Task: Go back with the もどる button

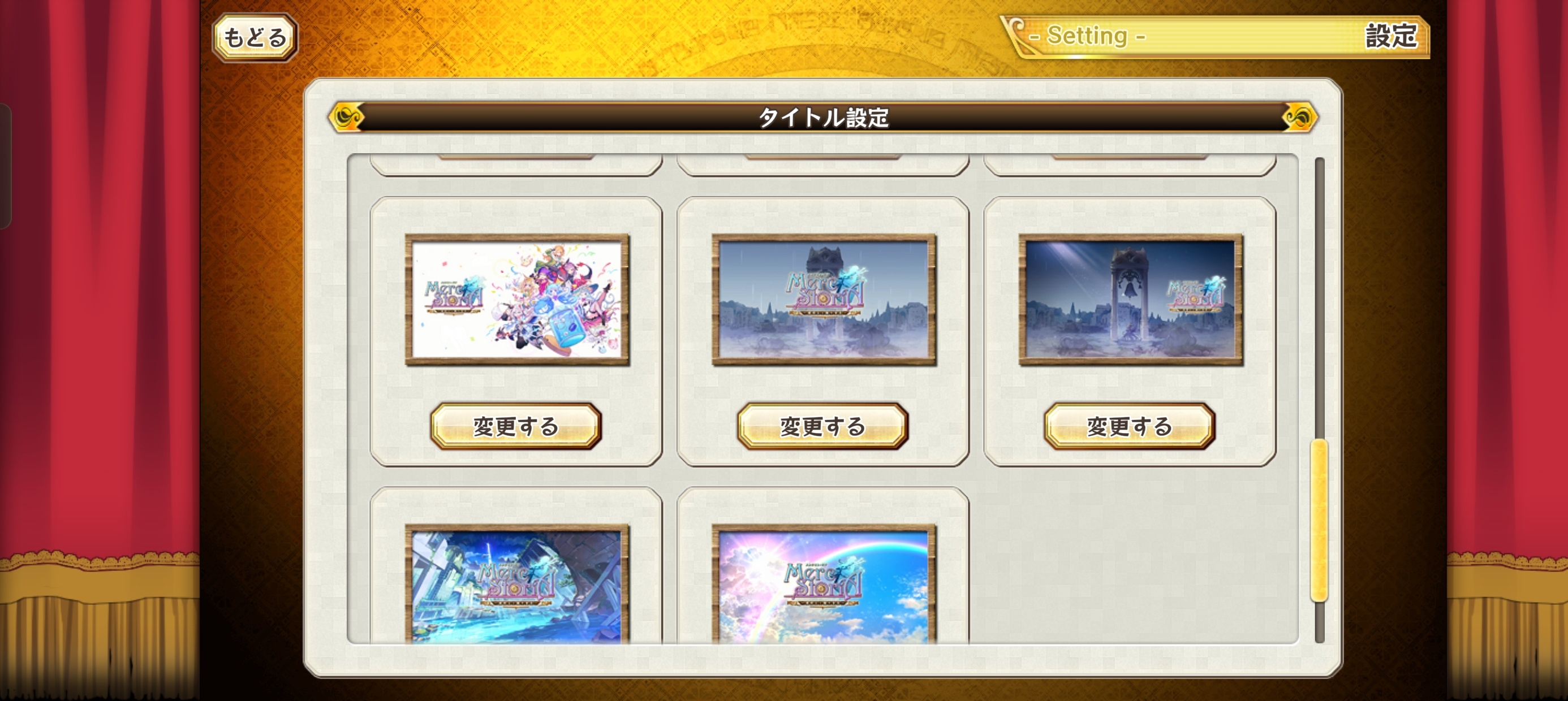Action: click(x=255, y=38)
